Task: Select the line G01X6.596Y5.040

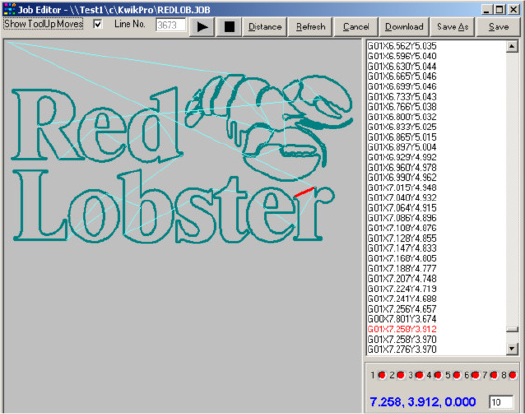Action: pos(402,56)
